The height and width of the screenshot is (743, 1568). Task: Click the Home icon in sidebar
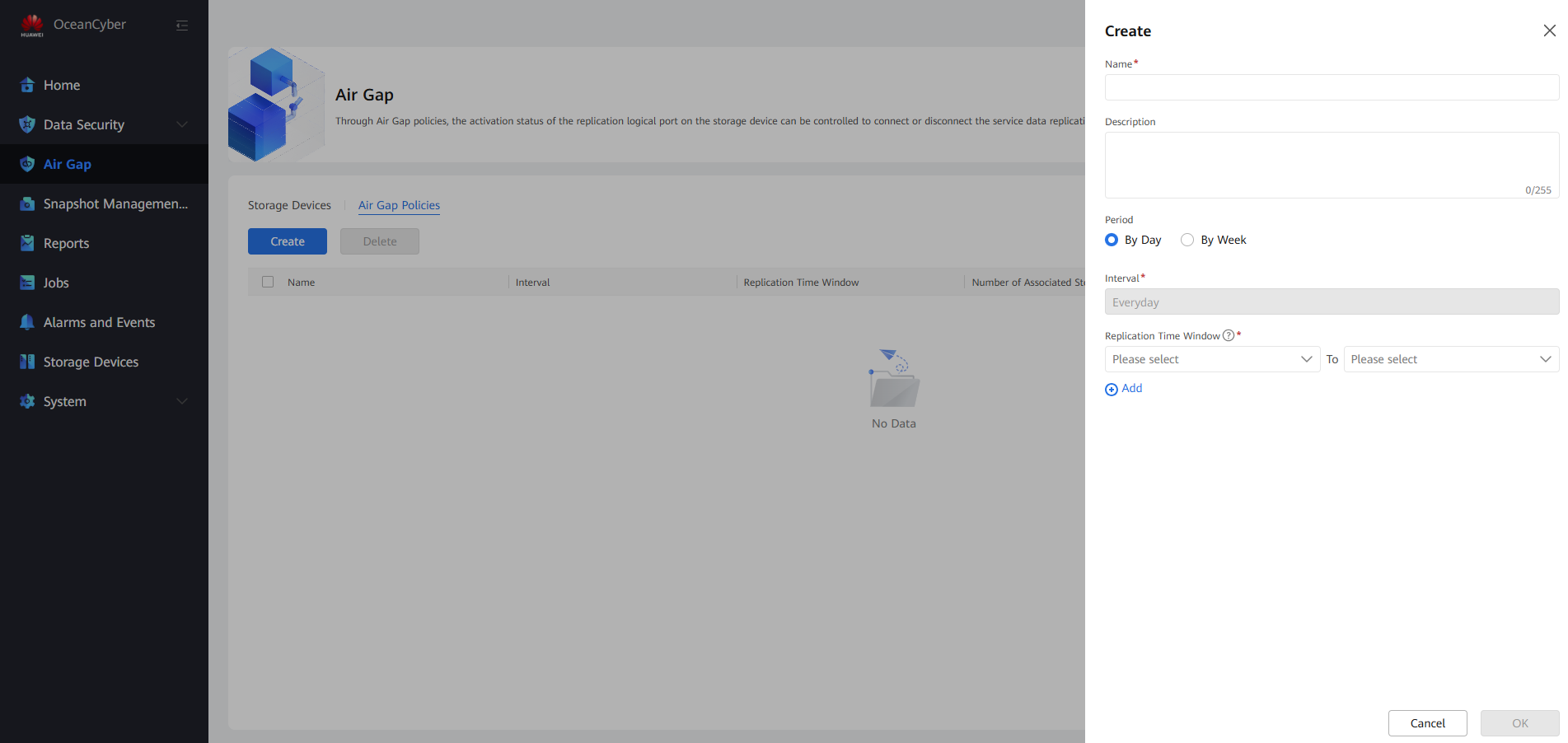click(x=27, y=85)
